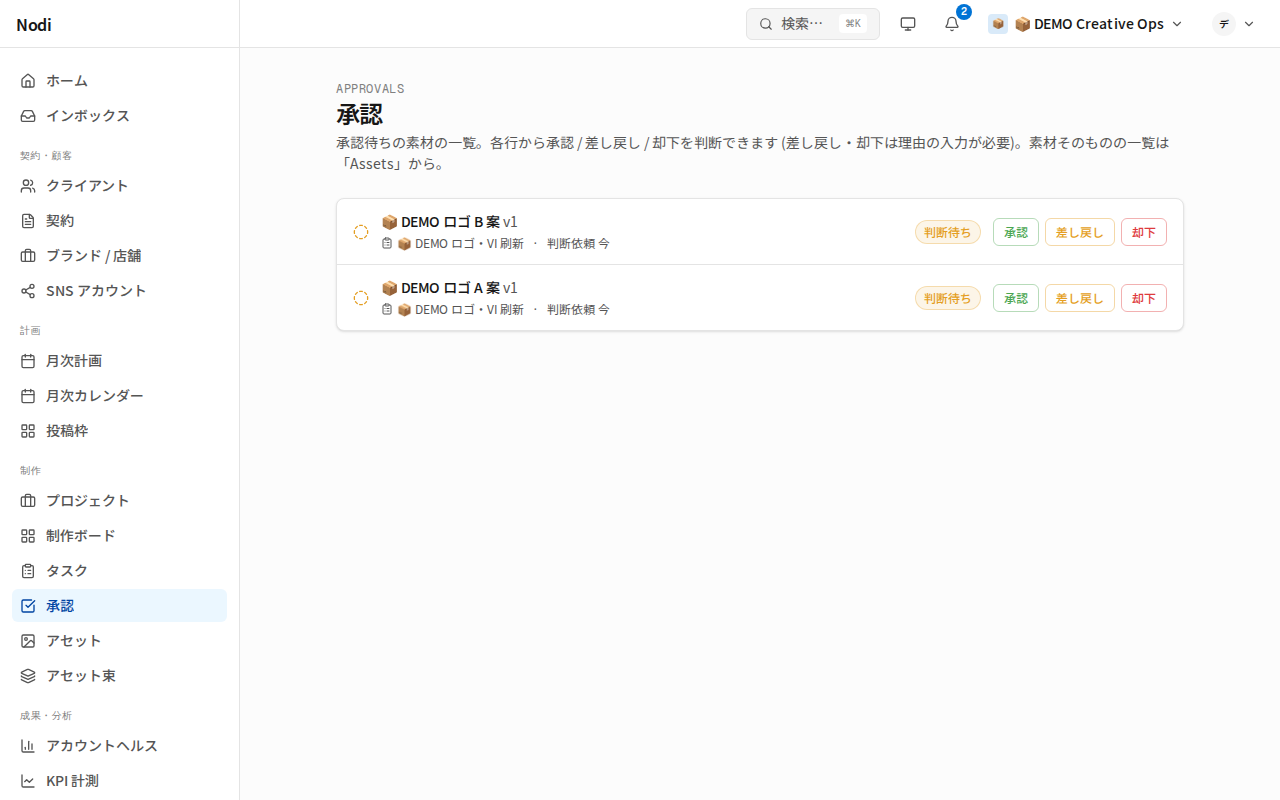
Task: Click 判断待ち badge on ロゴ B 案 row
Action: click(948, 232)
